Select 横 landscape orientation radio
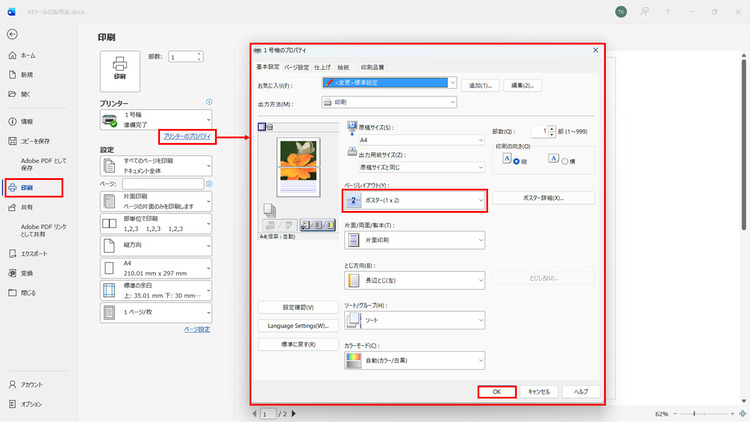Screen dimensions: 750x422 click(x=565, y=162)
